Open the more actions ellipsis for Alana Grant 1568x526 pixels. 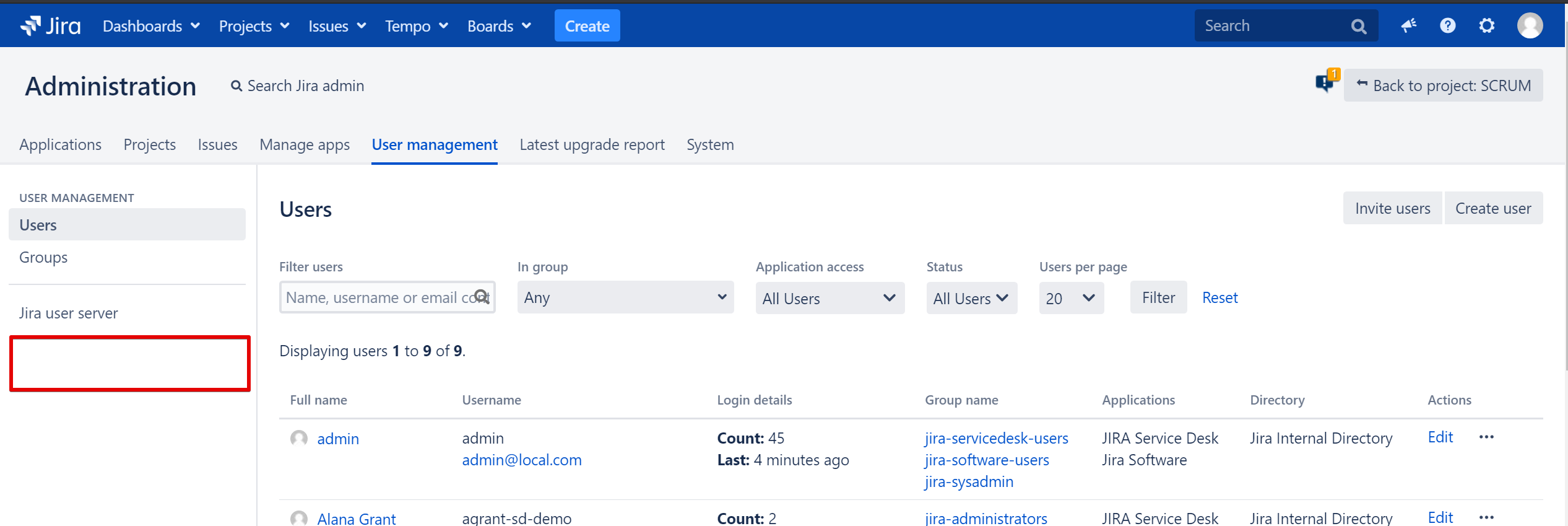tap(1486, 517)
